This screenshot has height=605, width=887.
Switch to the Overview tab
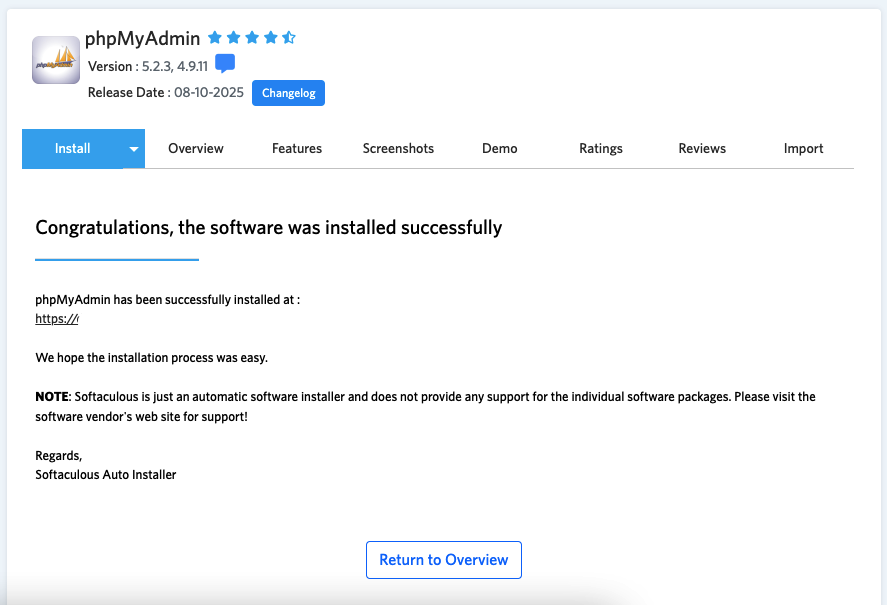196,149
